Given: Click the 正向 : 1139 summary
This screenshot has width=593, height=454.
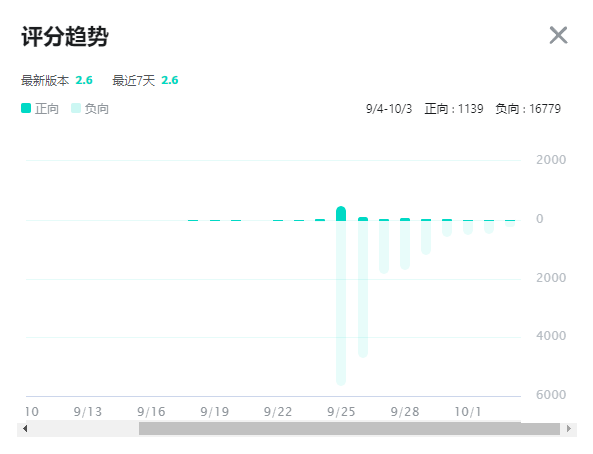Looking at the screenshot, I should [454, 109].
